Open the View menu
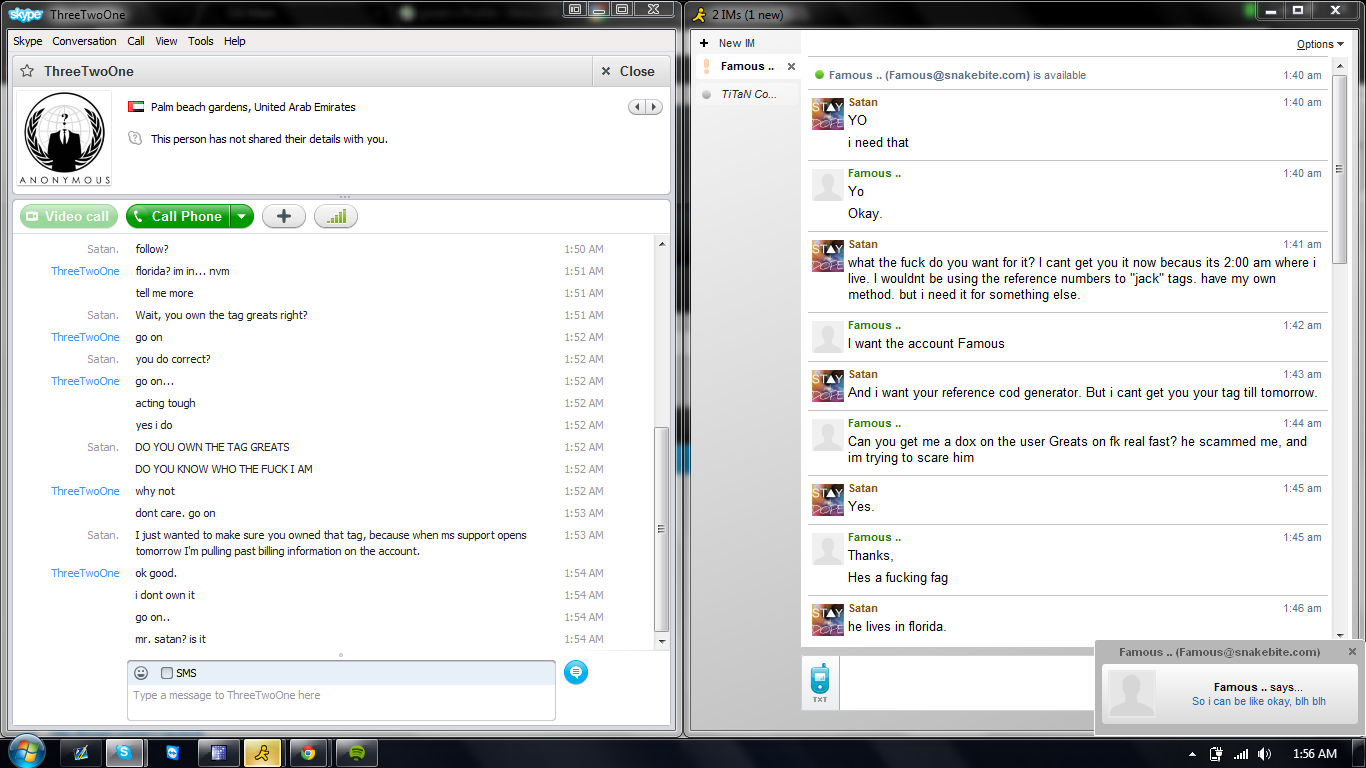Image resolution: width=1366 pixels, height=768 pixels. point(167,41)
